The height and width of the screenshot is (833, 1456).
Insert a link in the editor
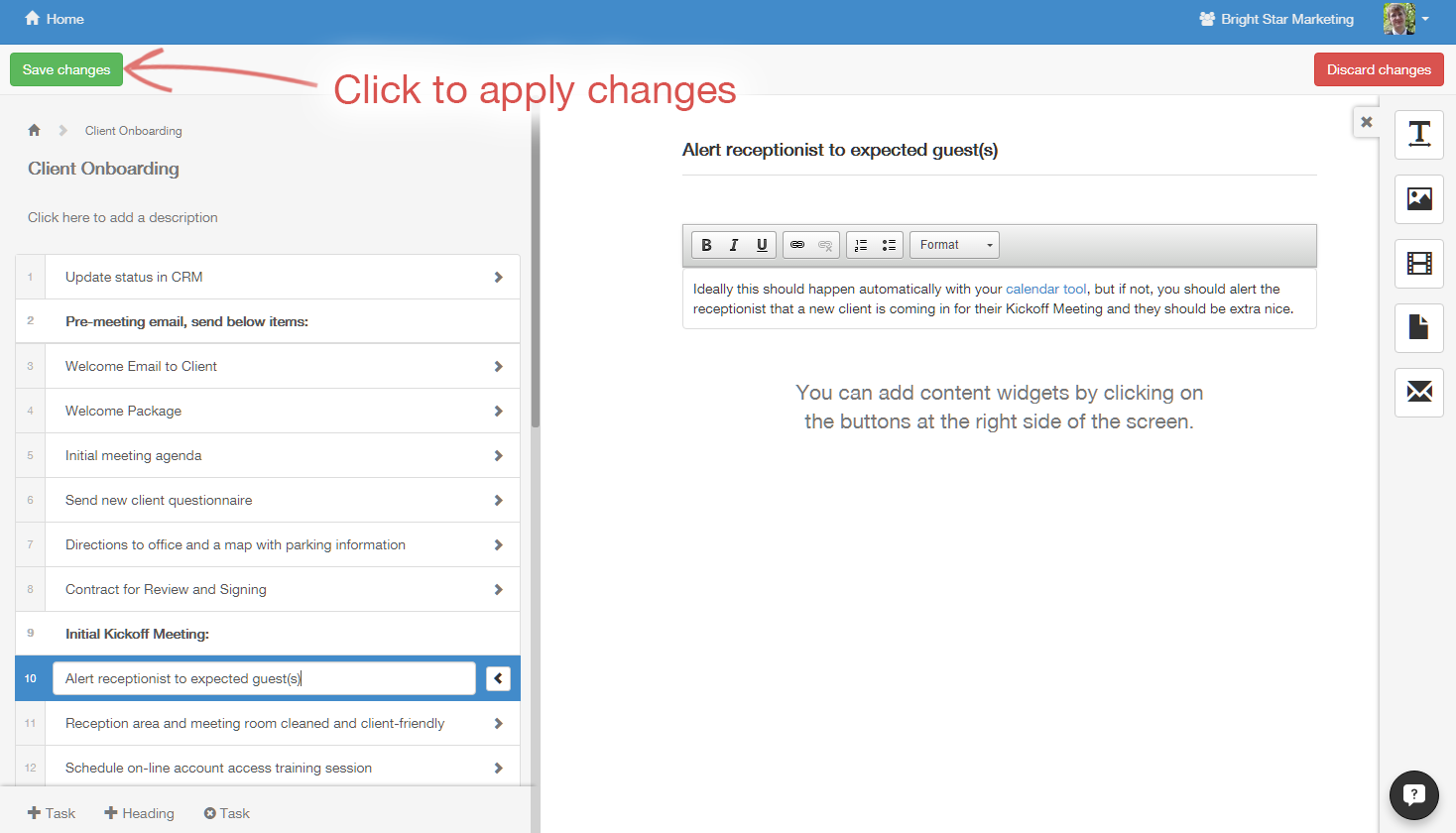tap(797, 245)
